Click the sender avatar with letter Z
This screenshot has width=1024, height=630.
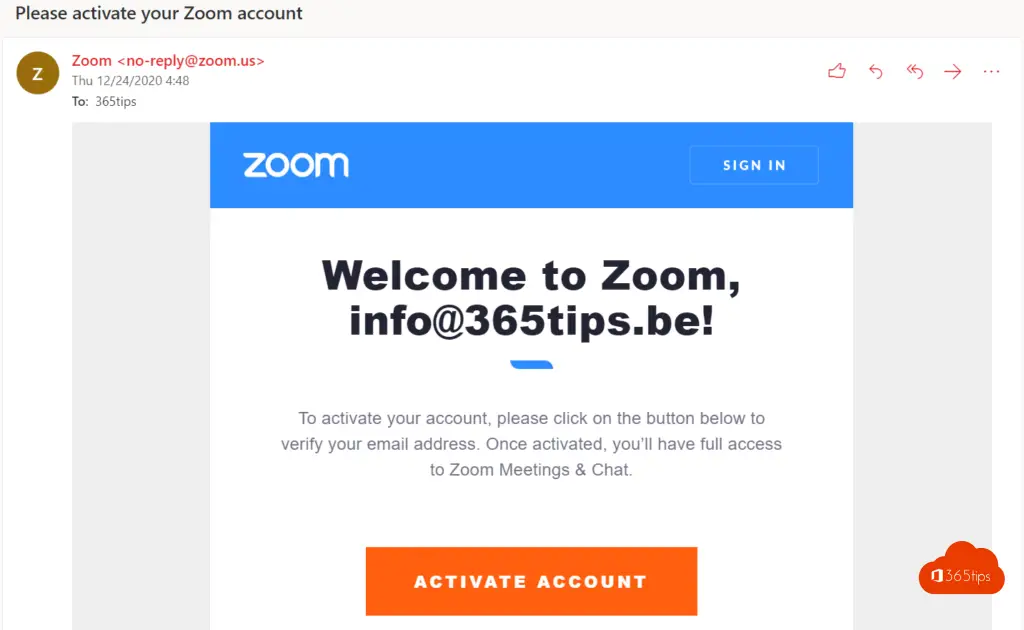click(38, 73)
